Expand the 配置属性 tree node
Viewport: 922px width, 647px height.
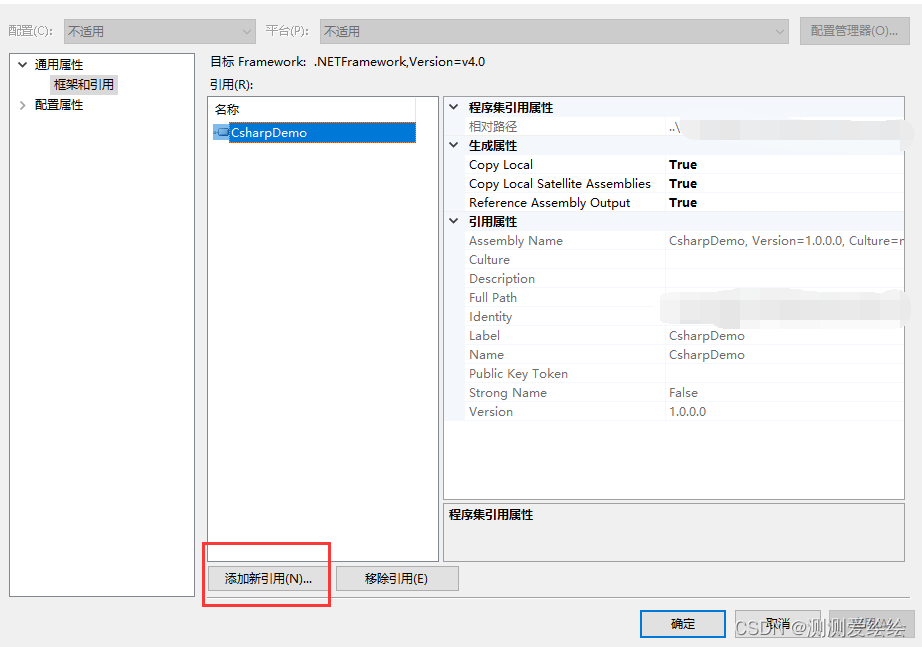(x=22, y=104)
